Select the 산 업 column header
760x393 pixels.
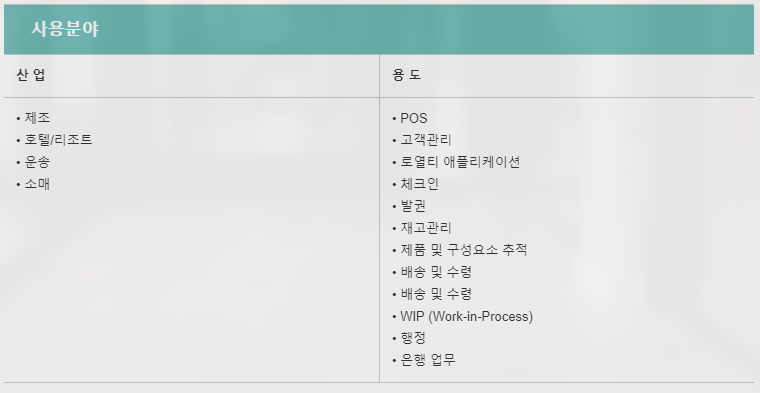31,75
